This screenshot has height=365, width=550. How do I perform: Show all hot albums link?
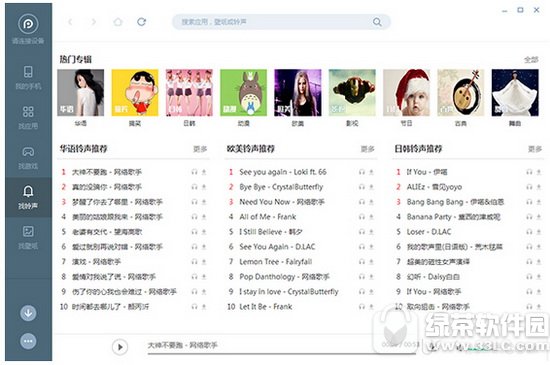(531, 60)
